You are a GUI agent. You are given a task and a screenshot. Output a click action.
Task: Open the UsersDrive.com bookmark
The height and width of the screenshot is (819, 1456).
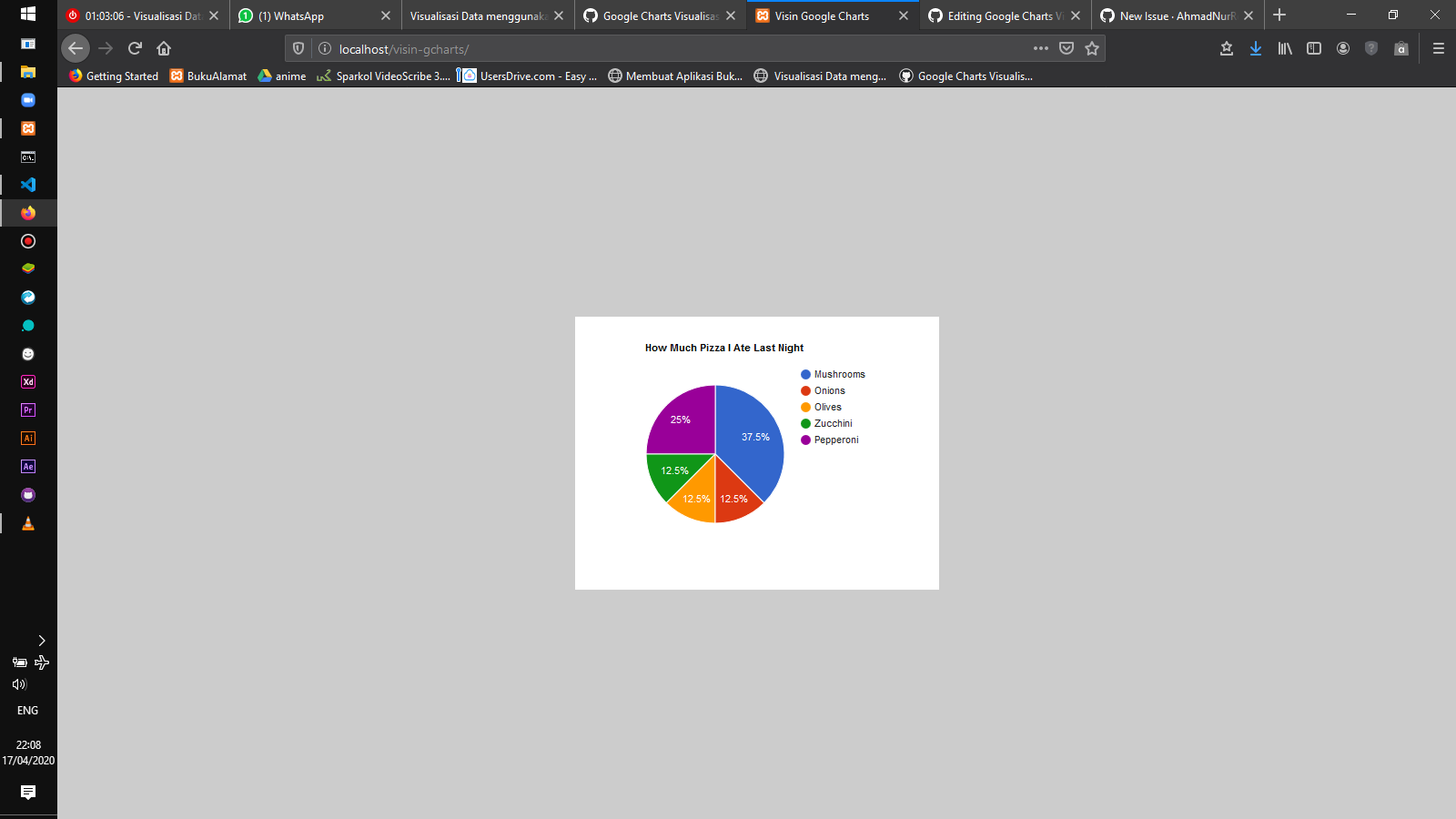point(529,76)
